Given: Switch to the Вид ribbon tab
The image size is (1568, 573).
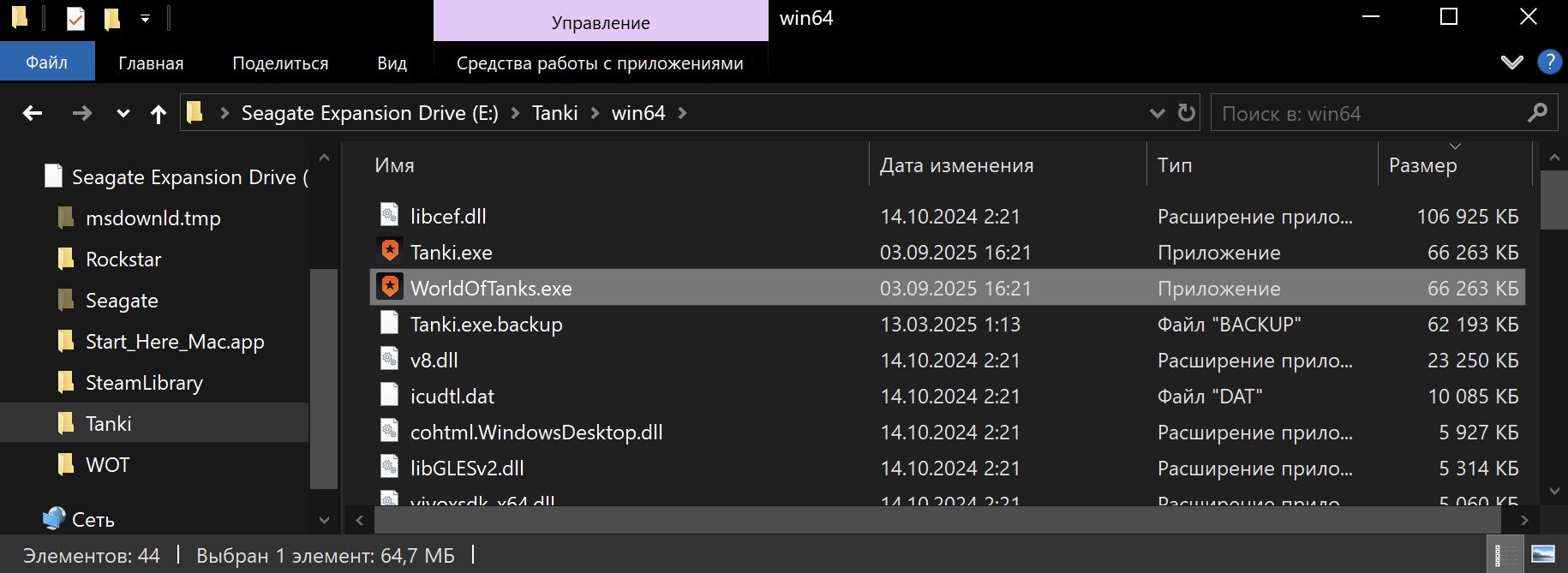Looking at the screenshot, I should 392,63.
